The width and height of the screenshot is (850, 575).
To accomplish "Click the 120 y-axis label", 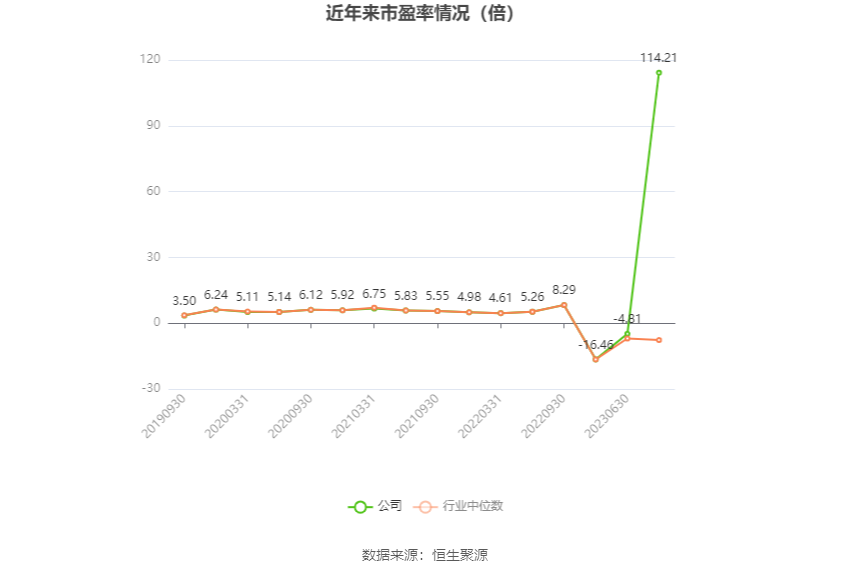I will coord(150,59).
